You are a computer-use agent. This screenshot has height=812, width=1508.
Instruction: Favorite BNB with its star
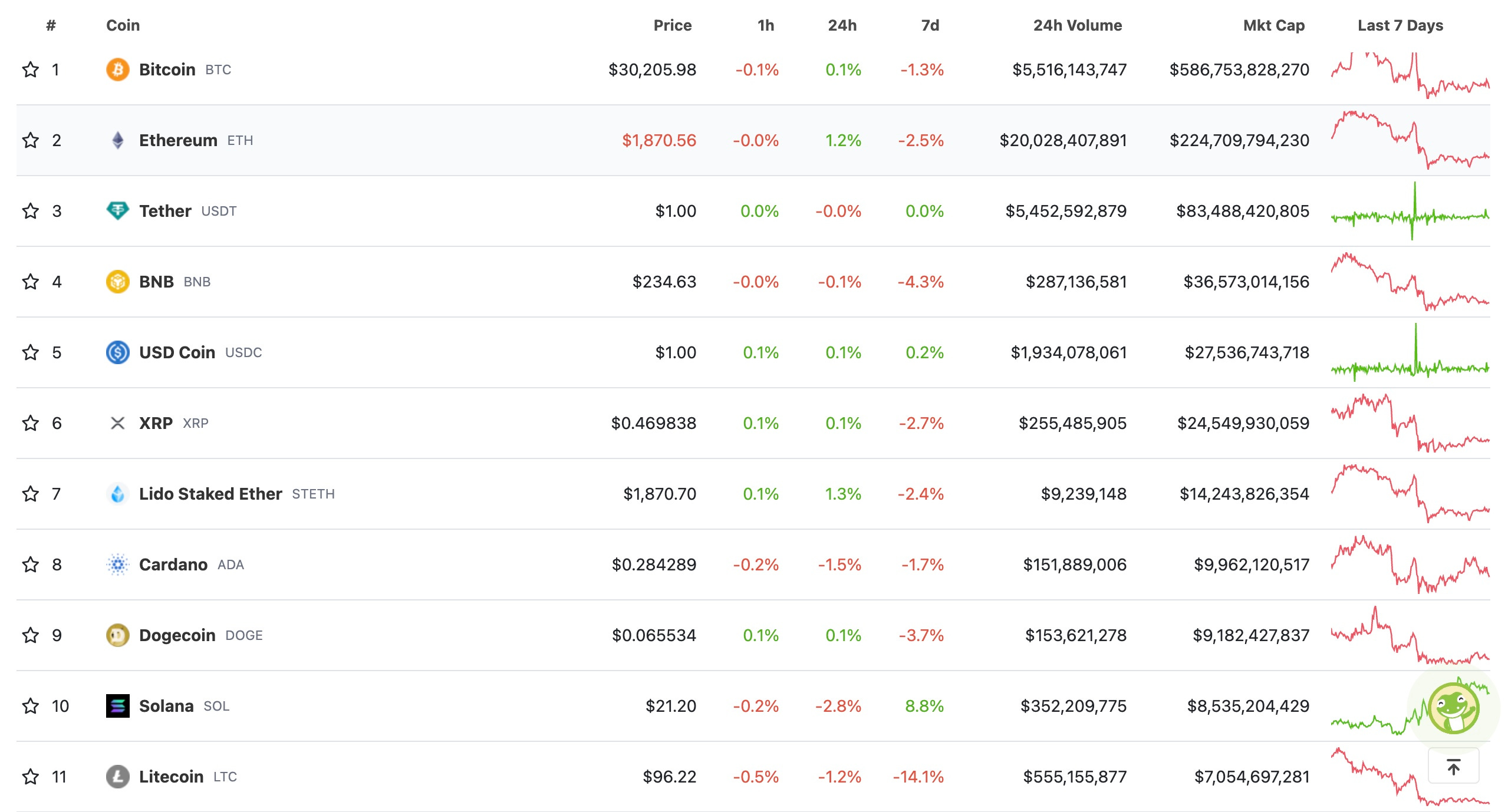[31, 282]
